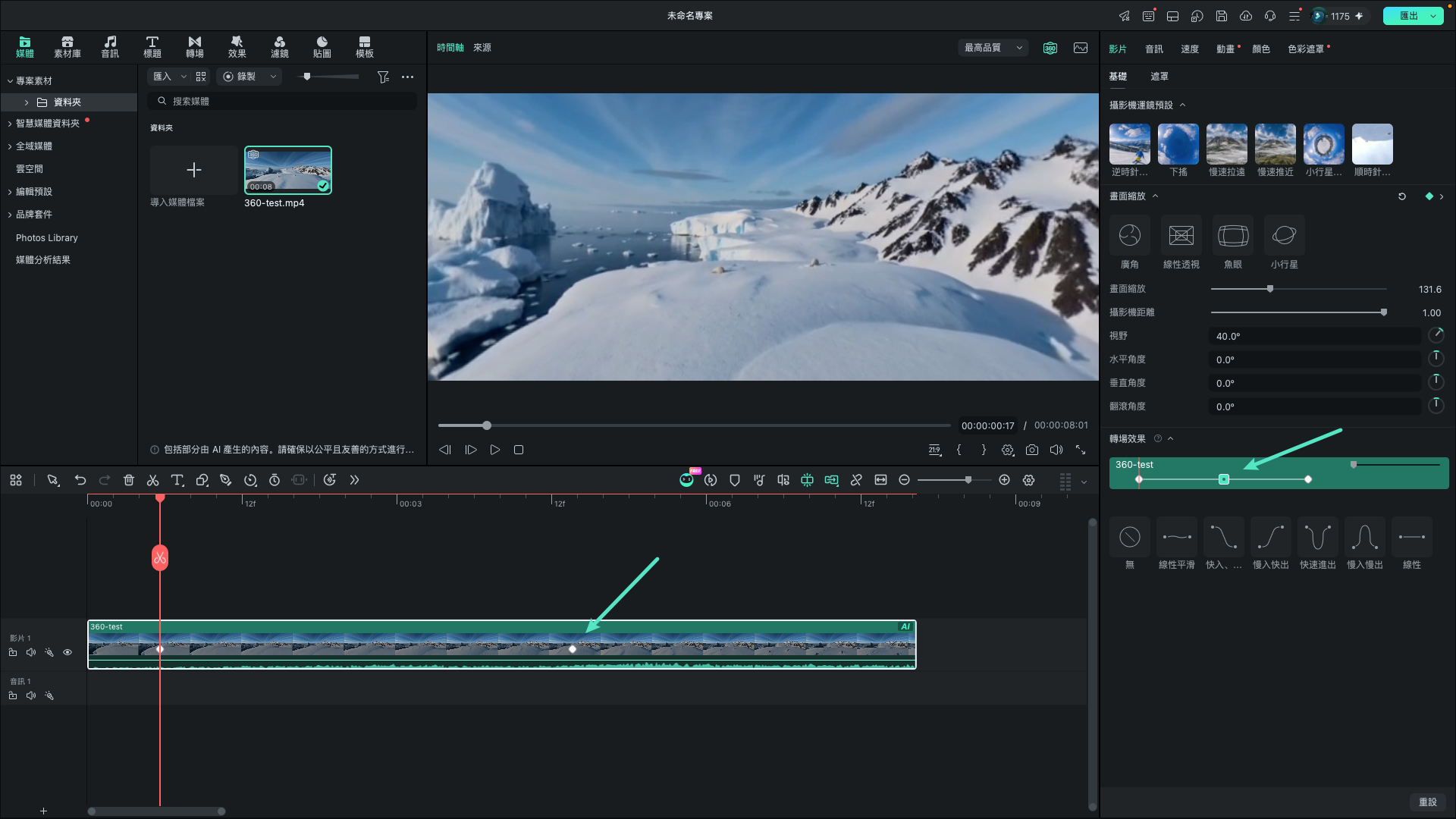Expand the 全域媒體 tree item
Viewport: 1456px width, 819px height.
[10, 146]
